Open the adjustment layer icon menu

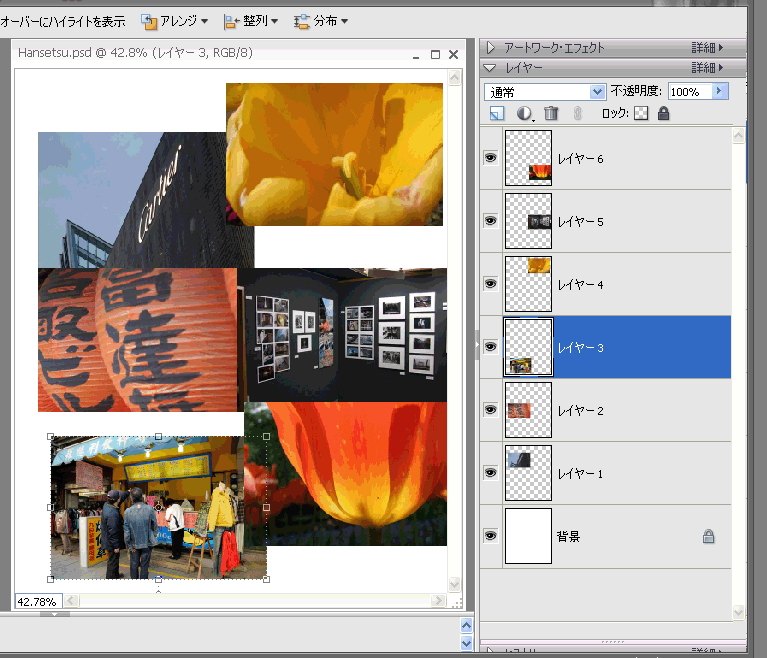point(525,114)
